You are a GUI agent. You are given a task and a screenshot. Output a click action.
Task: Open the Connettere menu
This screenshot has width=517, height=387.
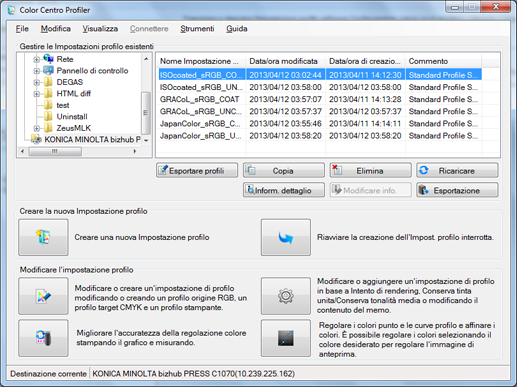[x=149, y=29]
